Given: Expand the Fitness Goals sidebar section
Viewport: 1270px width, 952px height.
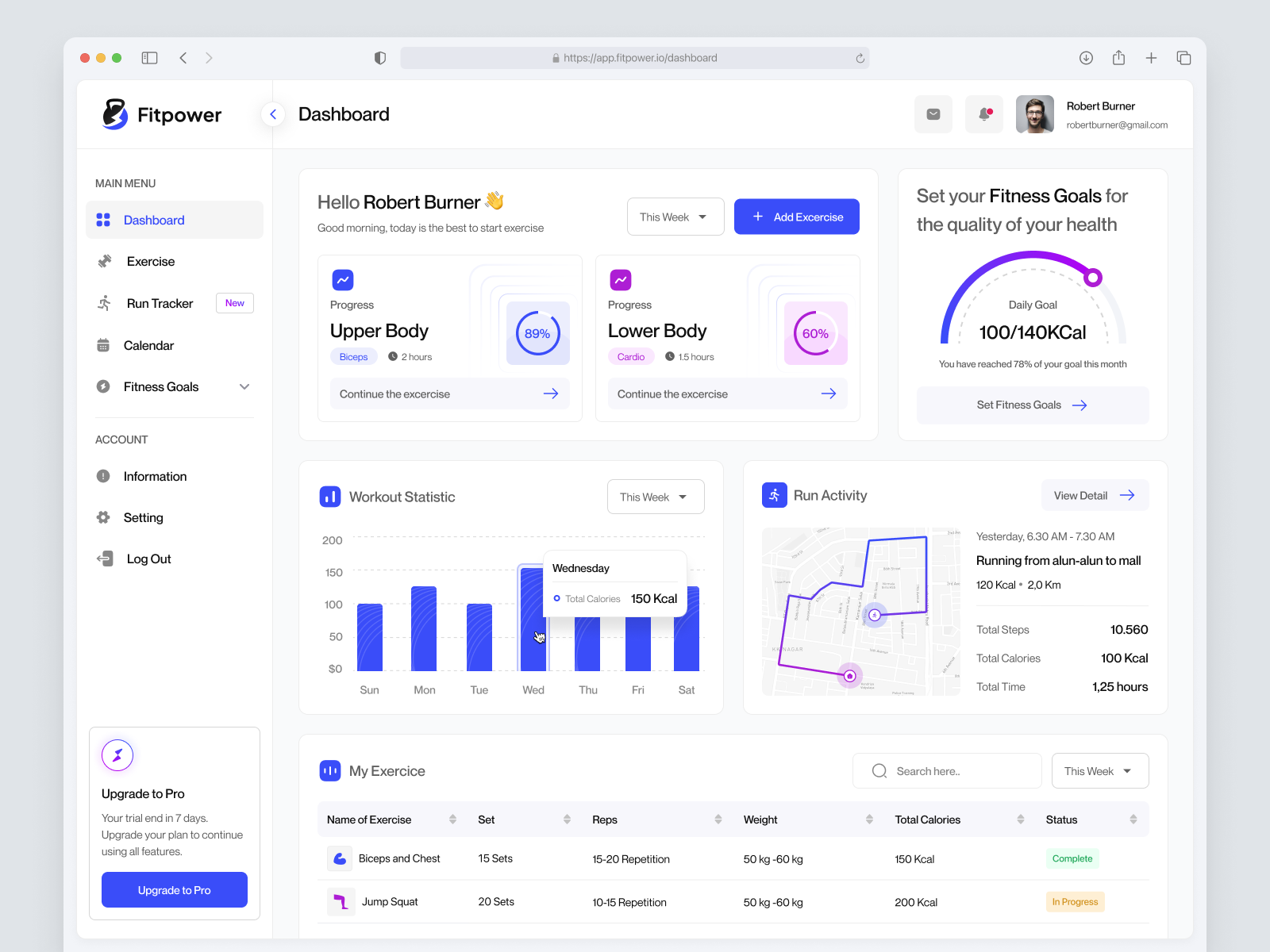Looking at the screenshot, I should (244, 386).
